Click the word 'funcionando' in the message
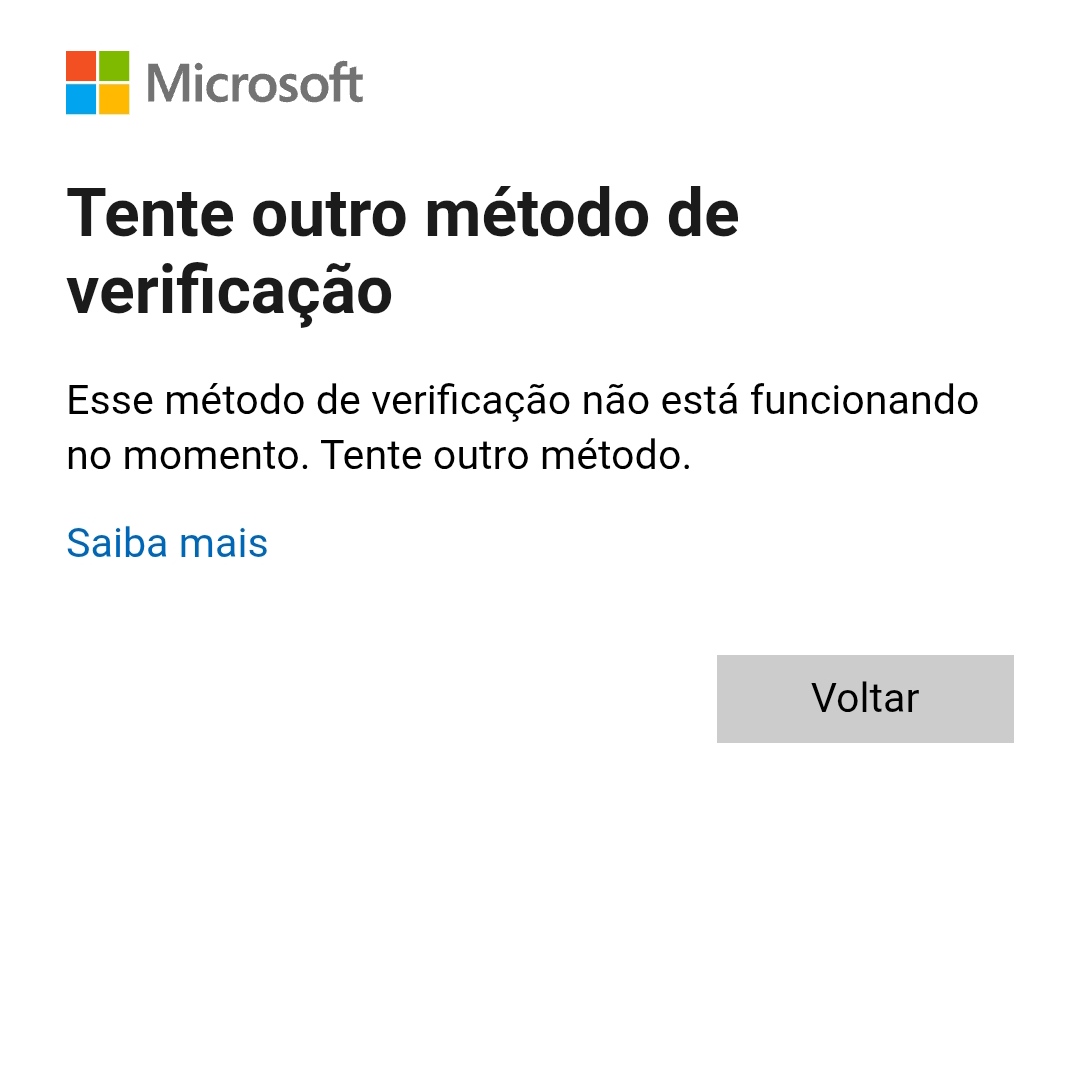The image size is (1080, 1073). tap(864, 400)
